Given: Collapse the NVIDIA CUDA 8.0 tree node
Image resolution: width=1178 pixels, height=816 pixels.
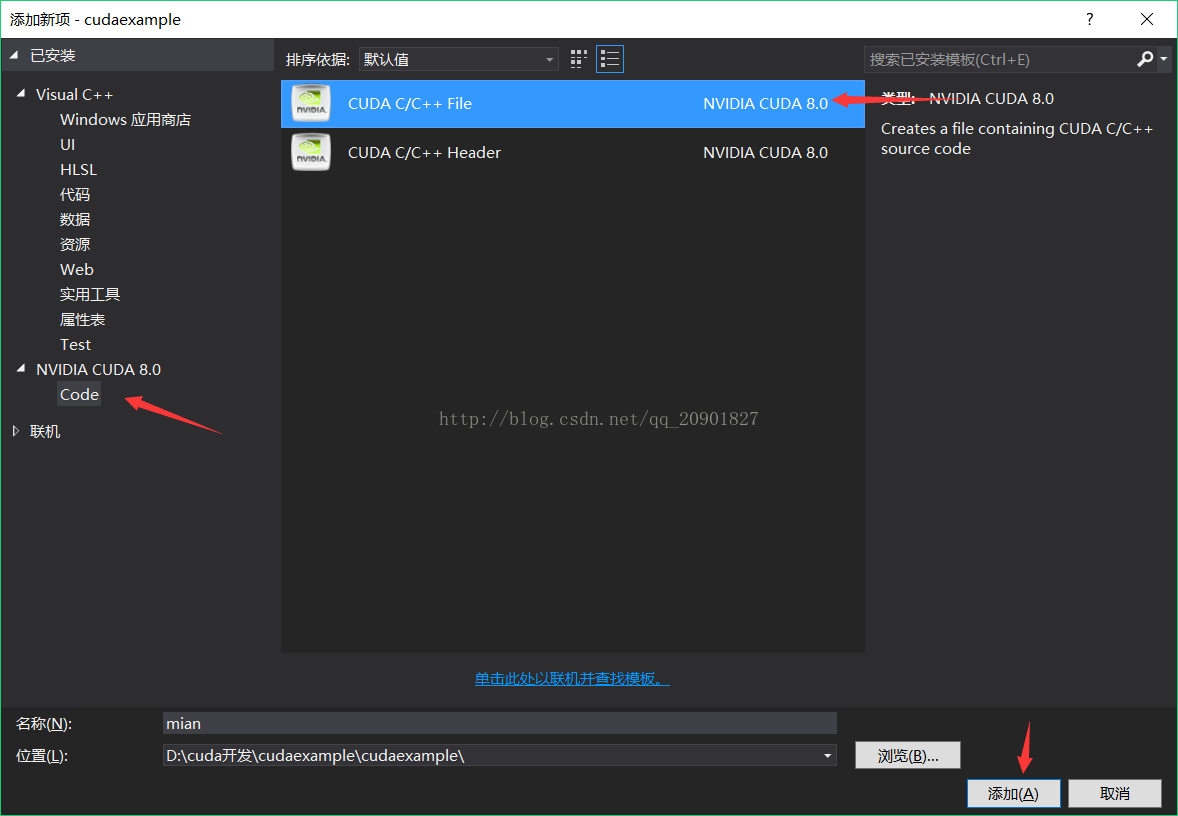Looking at the screenshot, I should pyautogui.click(x=20, y=369).
